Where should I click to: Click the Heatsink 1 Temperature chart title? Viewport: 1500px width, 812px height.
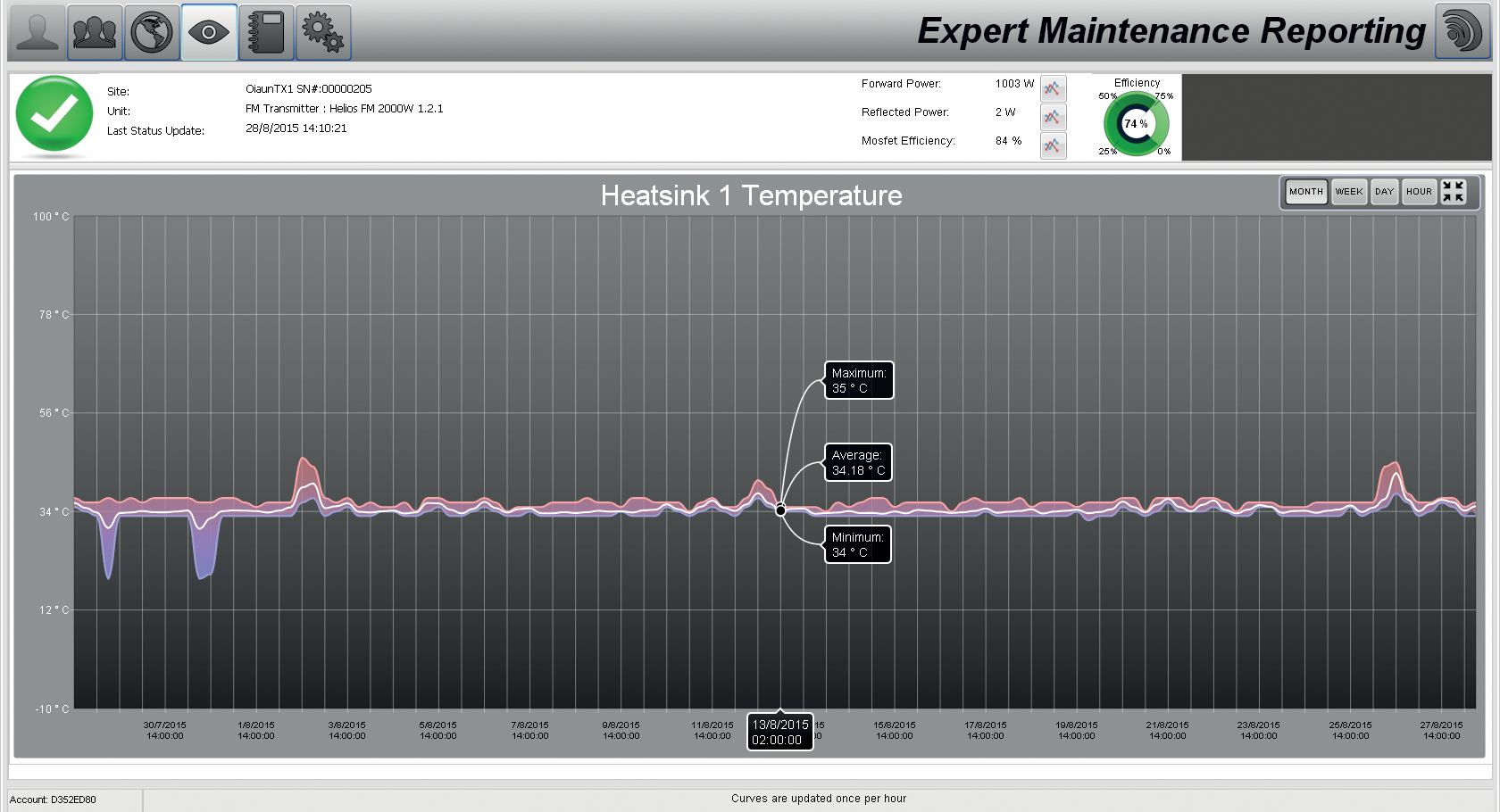(x=751, y=195)
